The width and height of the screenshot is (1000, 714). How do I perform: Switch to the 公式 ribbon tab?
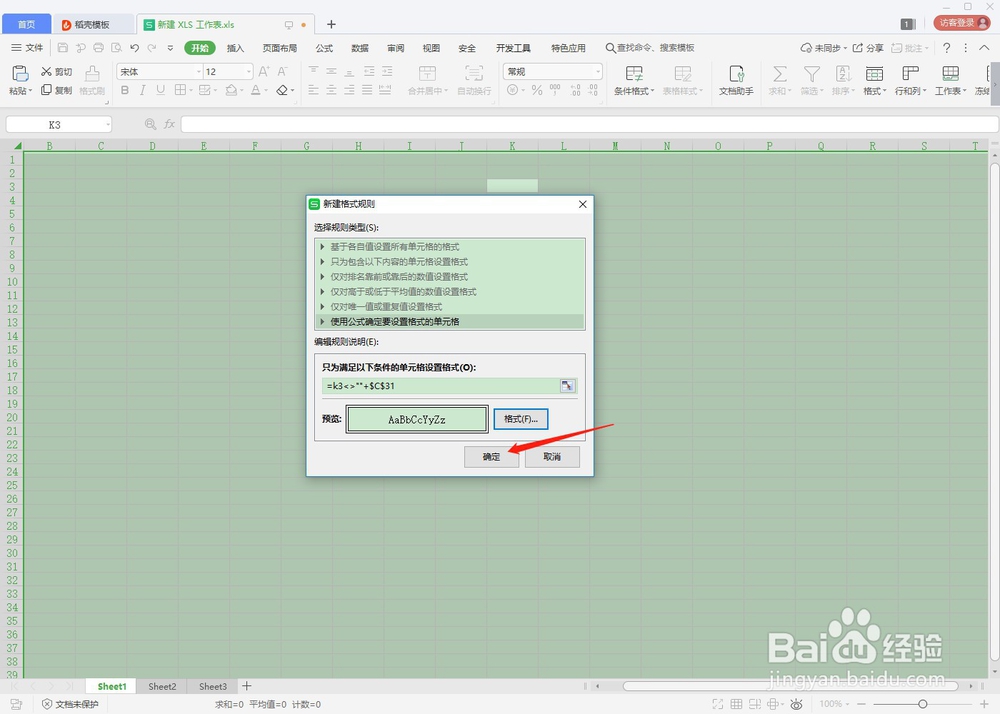click(x=324, y=48)
